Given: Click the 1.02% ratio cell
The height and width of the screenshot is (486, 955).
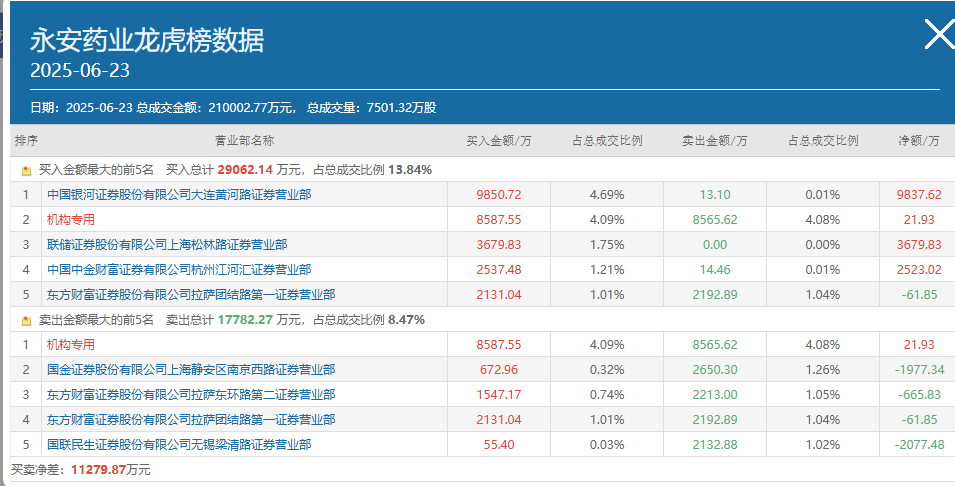Looking at the screenshot, I should pos(822,445).
